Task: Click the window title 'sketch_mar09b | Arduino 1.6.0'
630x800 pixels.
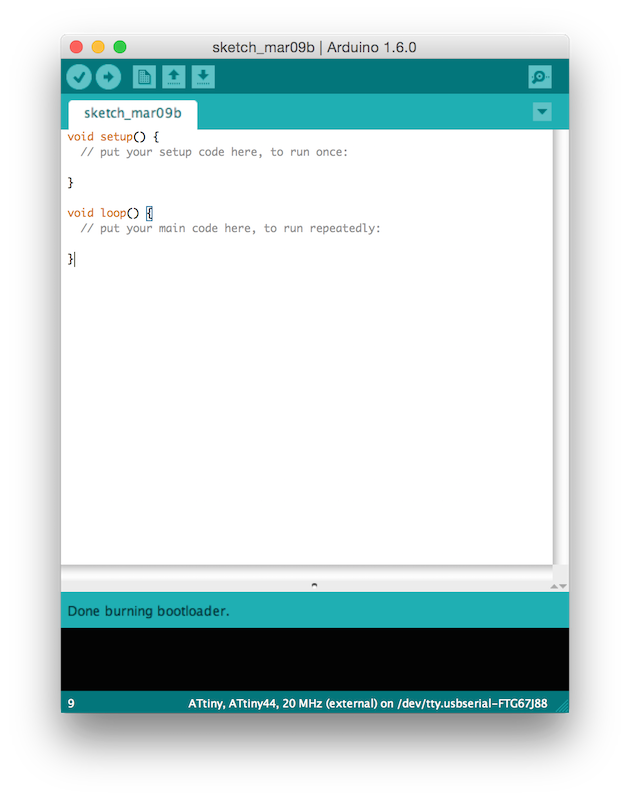Action: tap(314, 47)
